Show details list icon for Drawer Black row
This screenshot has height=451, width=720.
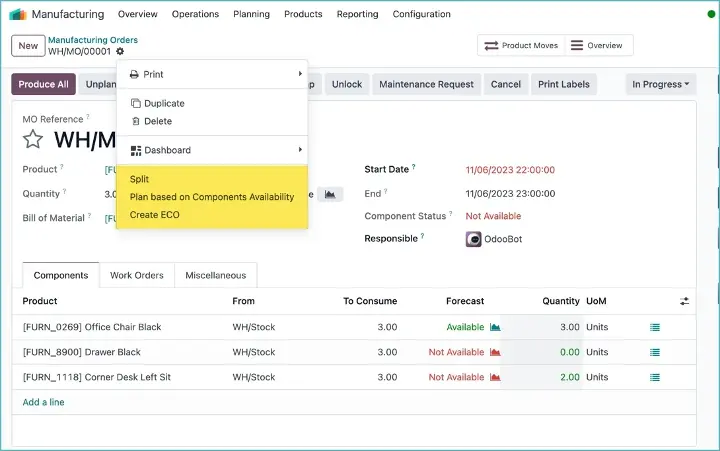(x=655, y=352)
